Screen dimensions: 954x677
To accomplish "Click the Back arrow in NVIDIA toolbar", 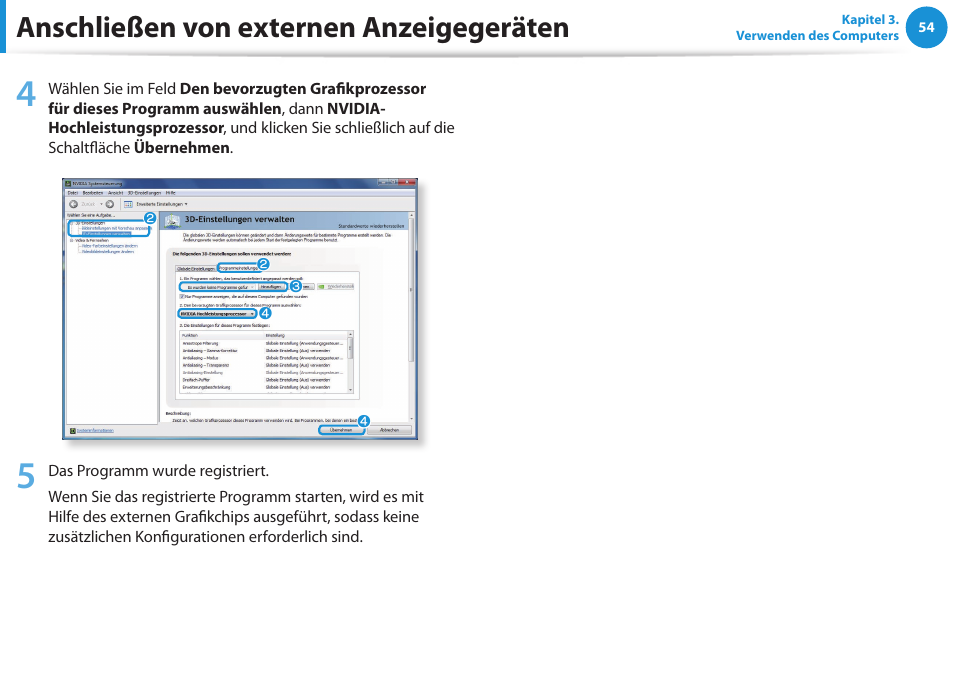I will [73, 204].
